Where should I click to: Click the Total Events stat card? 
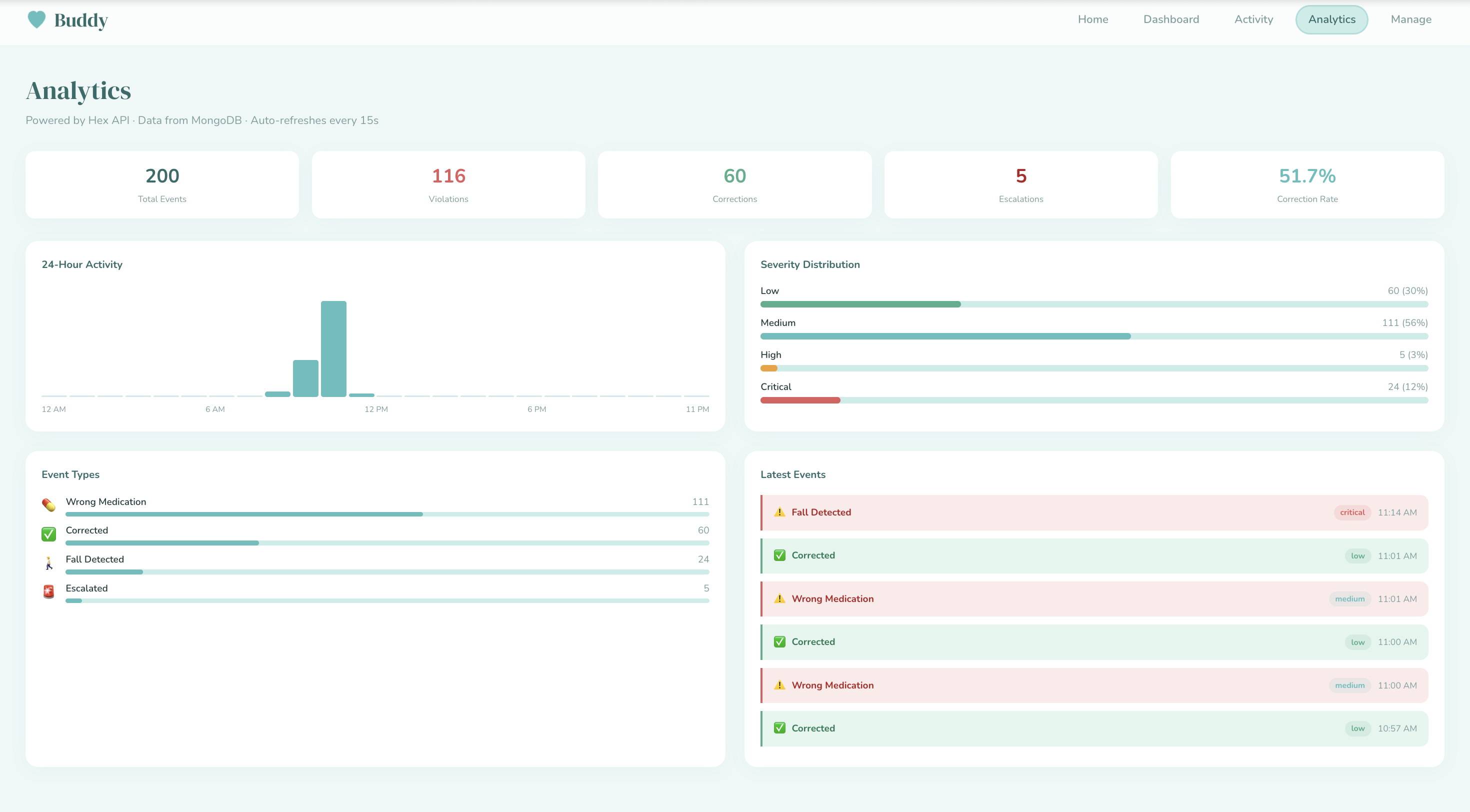(x=162, y=185)
